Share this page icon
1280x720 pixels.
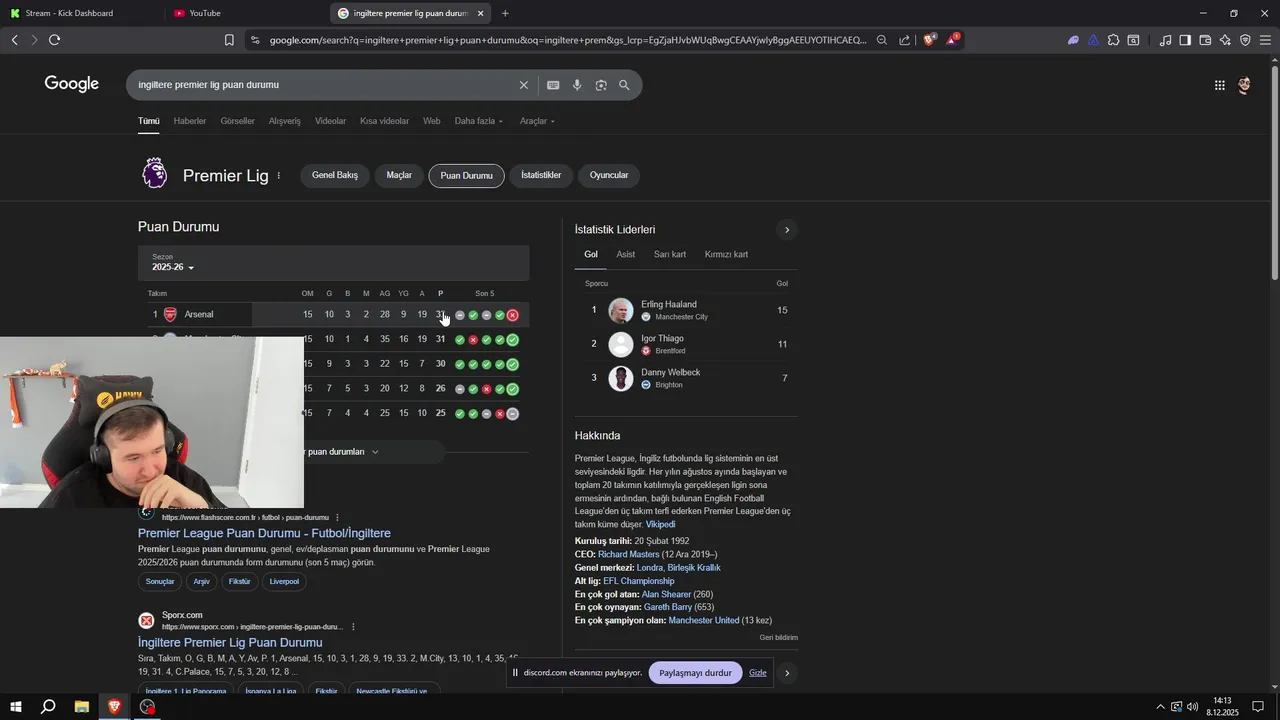click(x=905, y=40)
